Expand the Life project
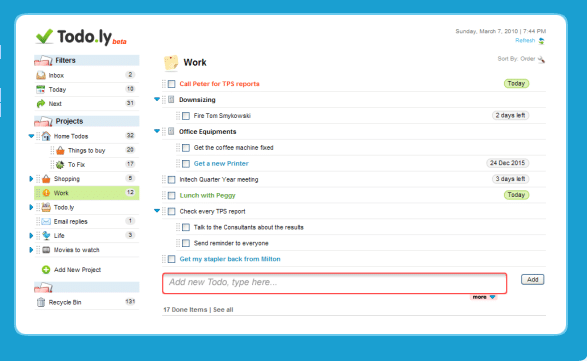The height and width of the screenshot is (361, 587). (x=31, y=236)
